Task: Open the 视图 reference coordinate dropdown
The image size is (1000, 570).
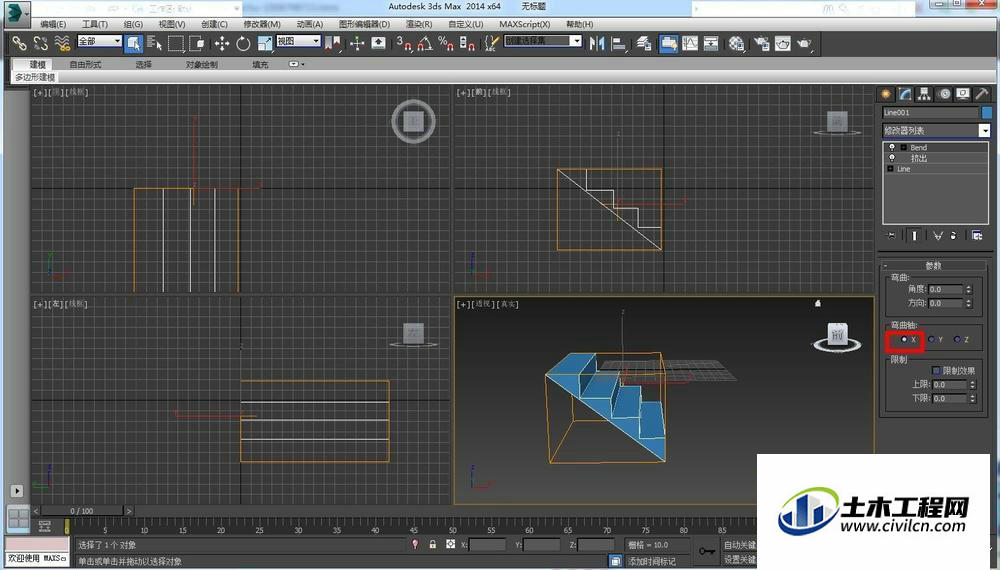Action: pos(298,41)
